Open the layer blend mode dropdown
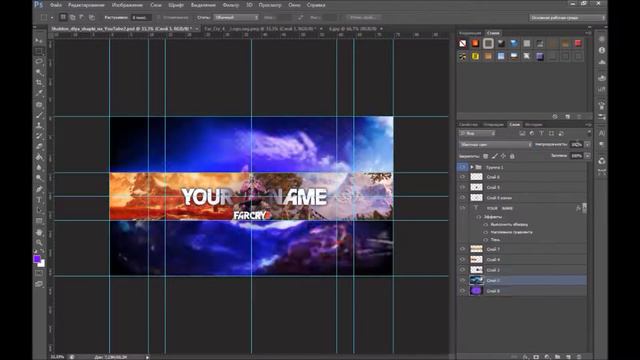Image resolution: width=640 pixels, height=360 pixels. coord(496,144)
